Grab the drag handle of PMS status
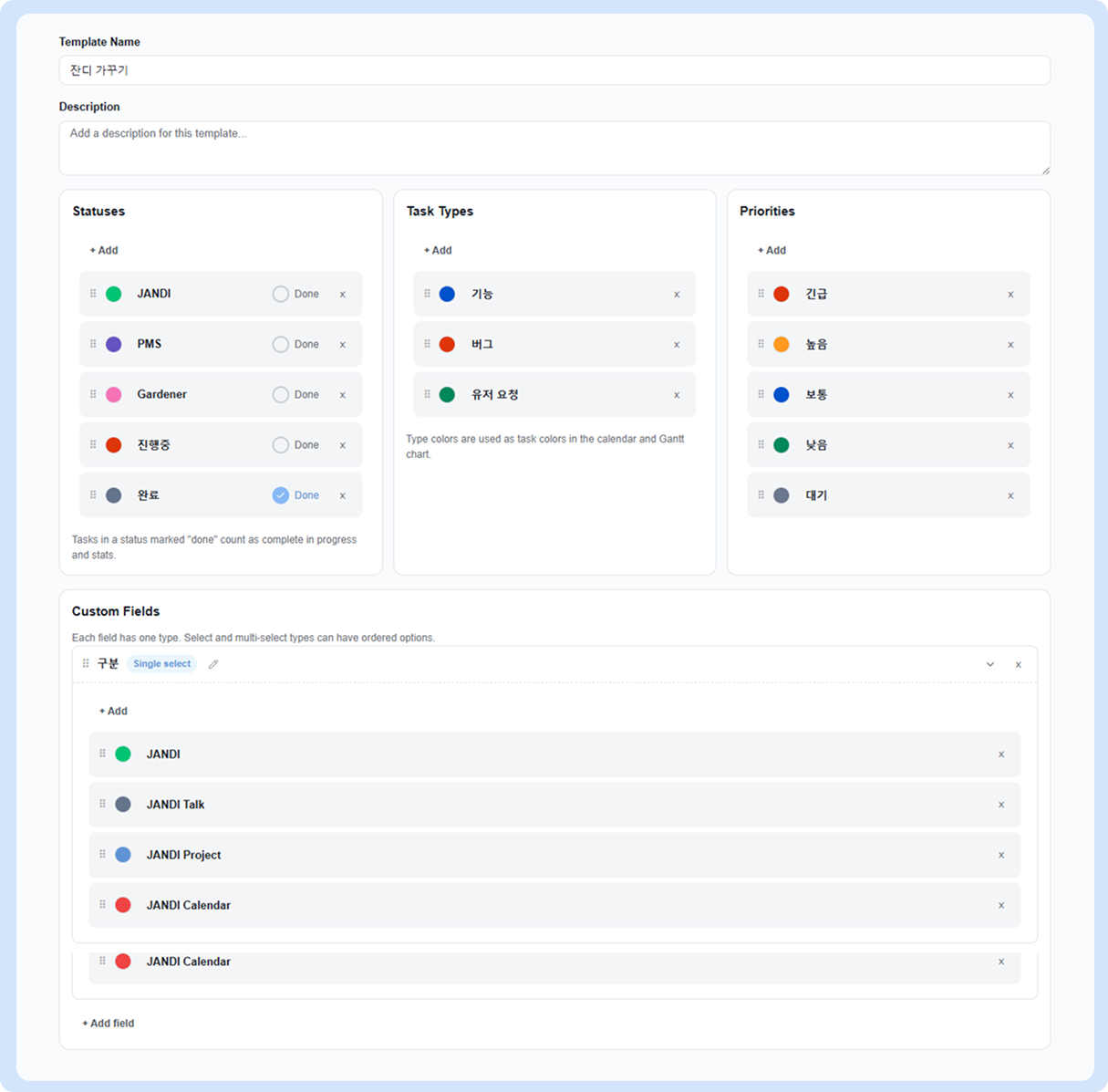This screenshot has height=1092, width=1108. (x=93, y=344)
